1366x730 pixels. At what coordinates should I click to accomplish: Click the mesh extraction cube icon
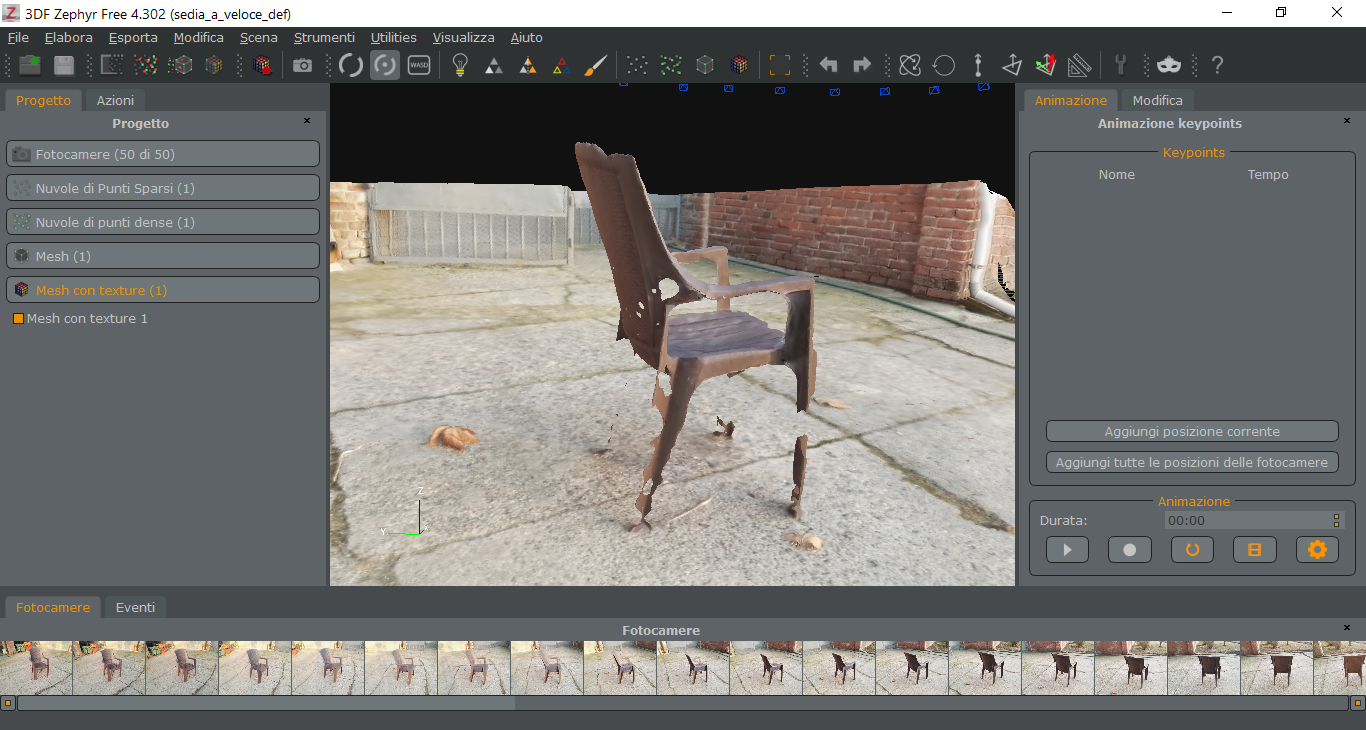click(x=180, y=65)
